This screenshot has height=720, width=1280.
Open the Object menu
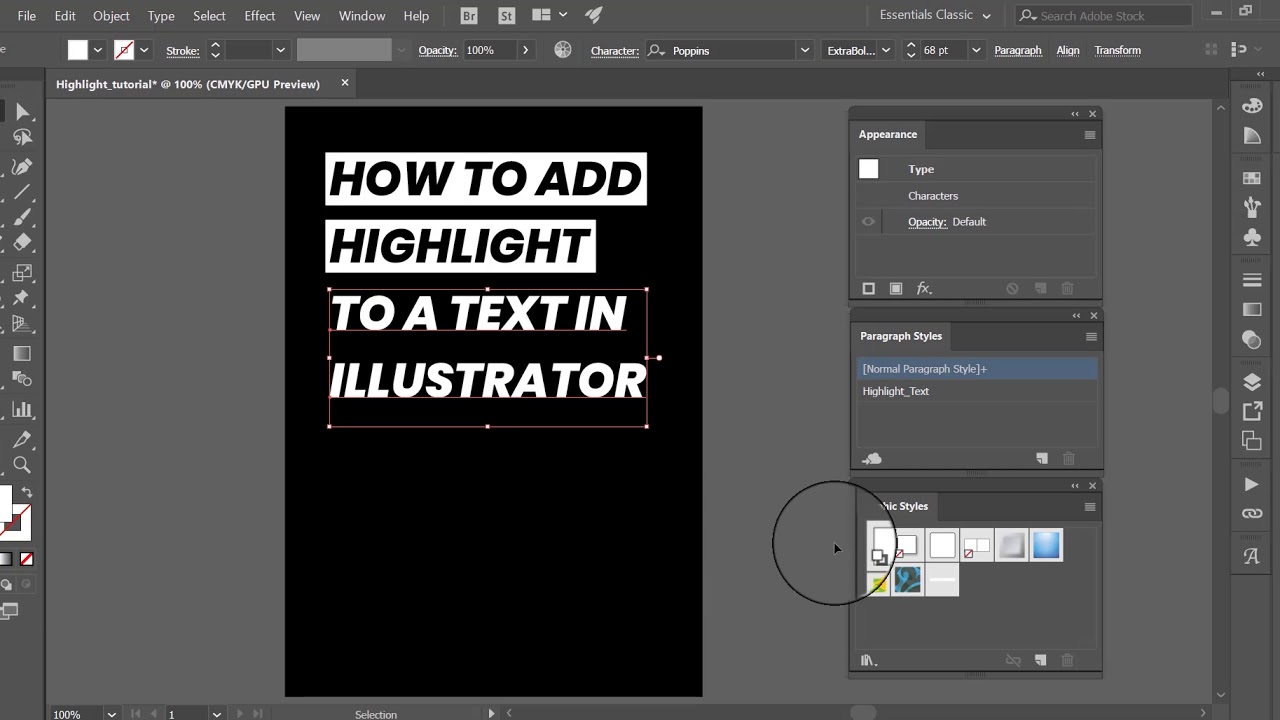coord(111,16)
